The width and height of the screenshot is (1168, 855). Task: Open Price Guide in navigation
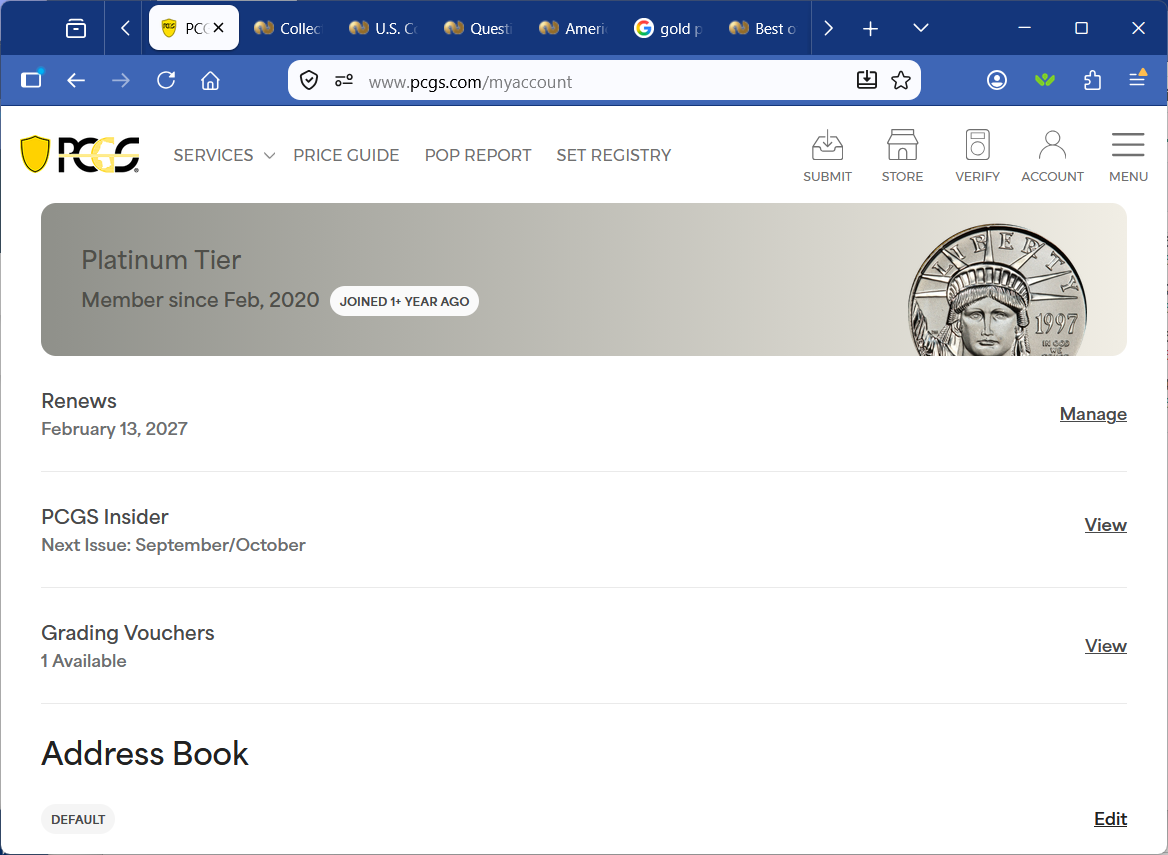point(346,155)
